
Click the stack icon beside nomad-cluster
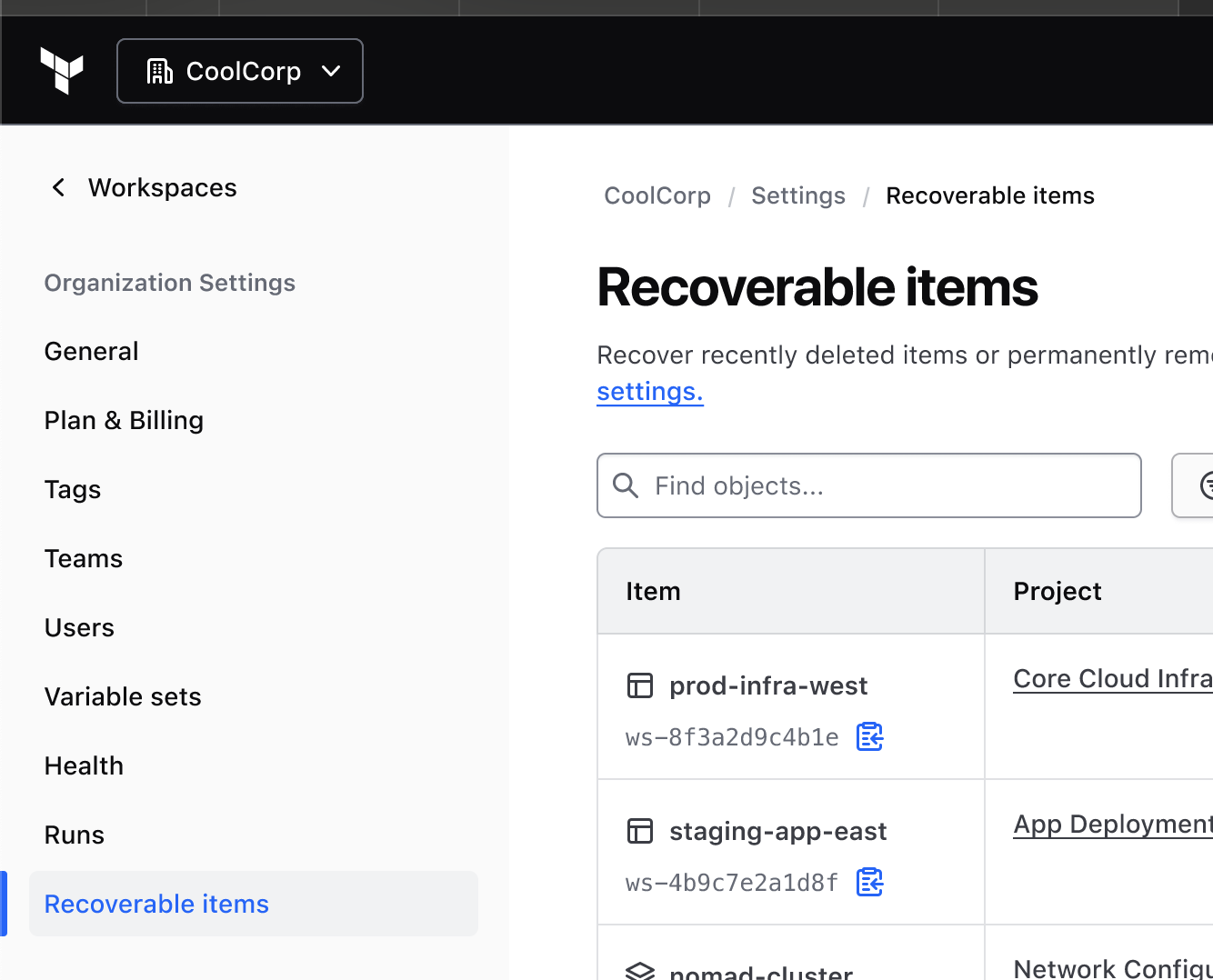pyautogui.click(x=640, y=971)
